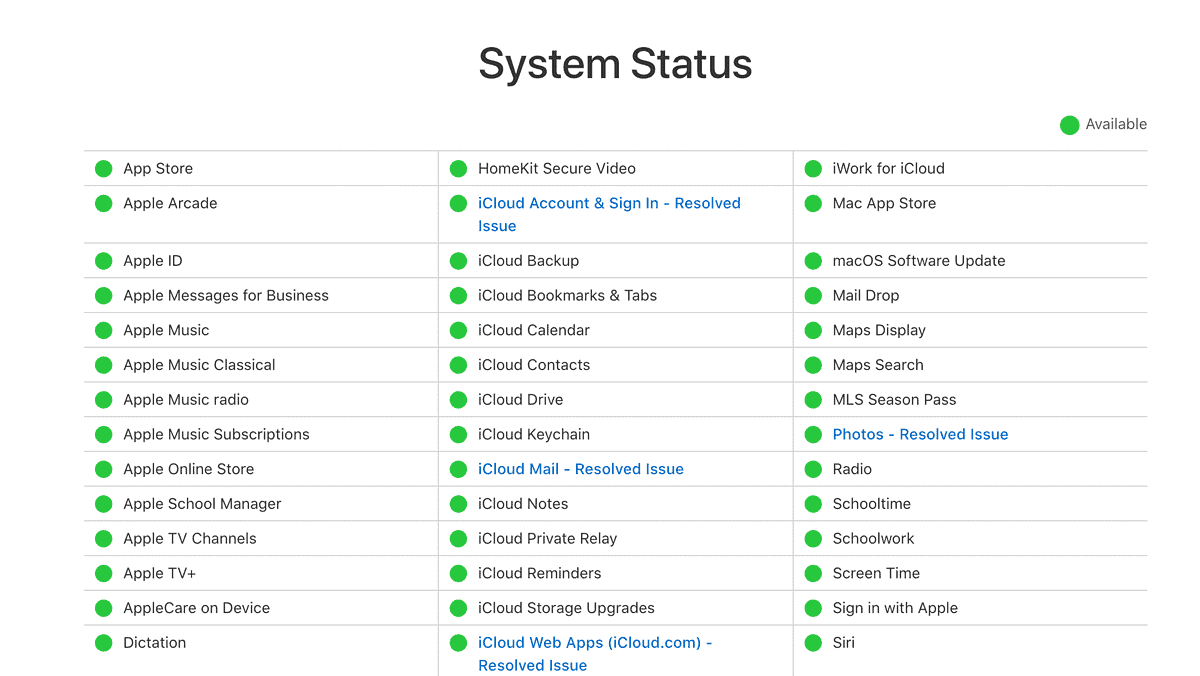Open the Photos resolved issue details
The height and width of the screenshot is (676, 1200).
tap(920, 434)
